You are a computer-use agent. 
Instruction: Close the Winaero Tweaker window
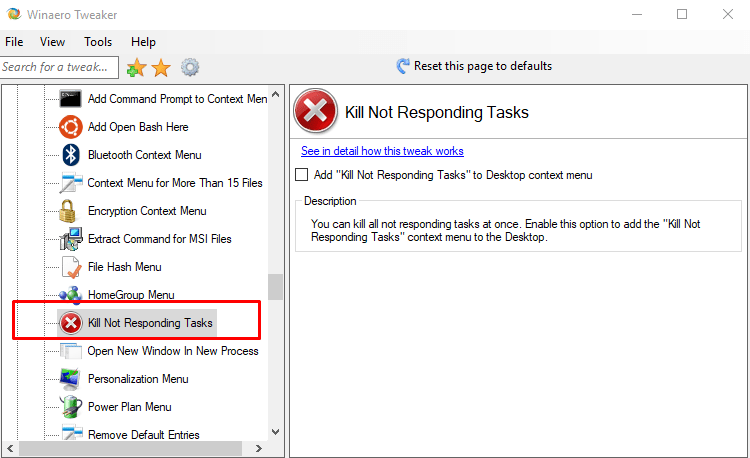[x=728, y=14]
